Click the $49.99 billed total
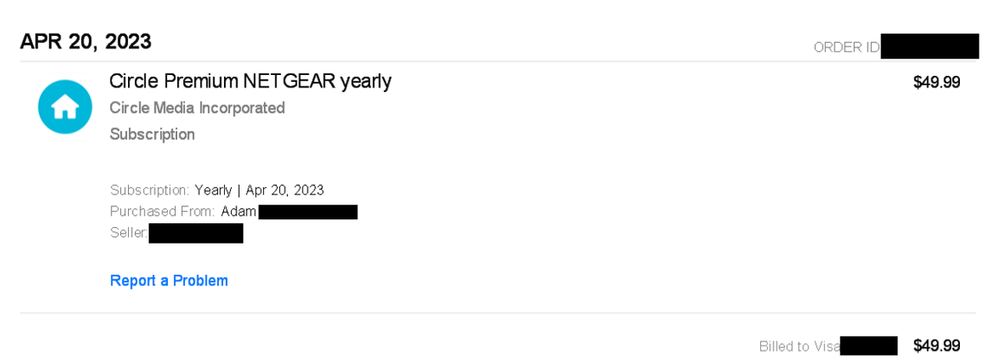999x360 pixels. 937,346
